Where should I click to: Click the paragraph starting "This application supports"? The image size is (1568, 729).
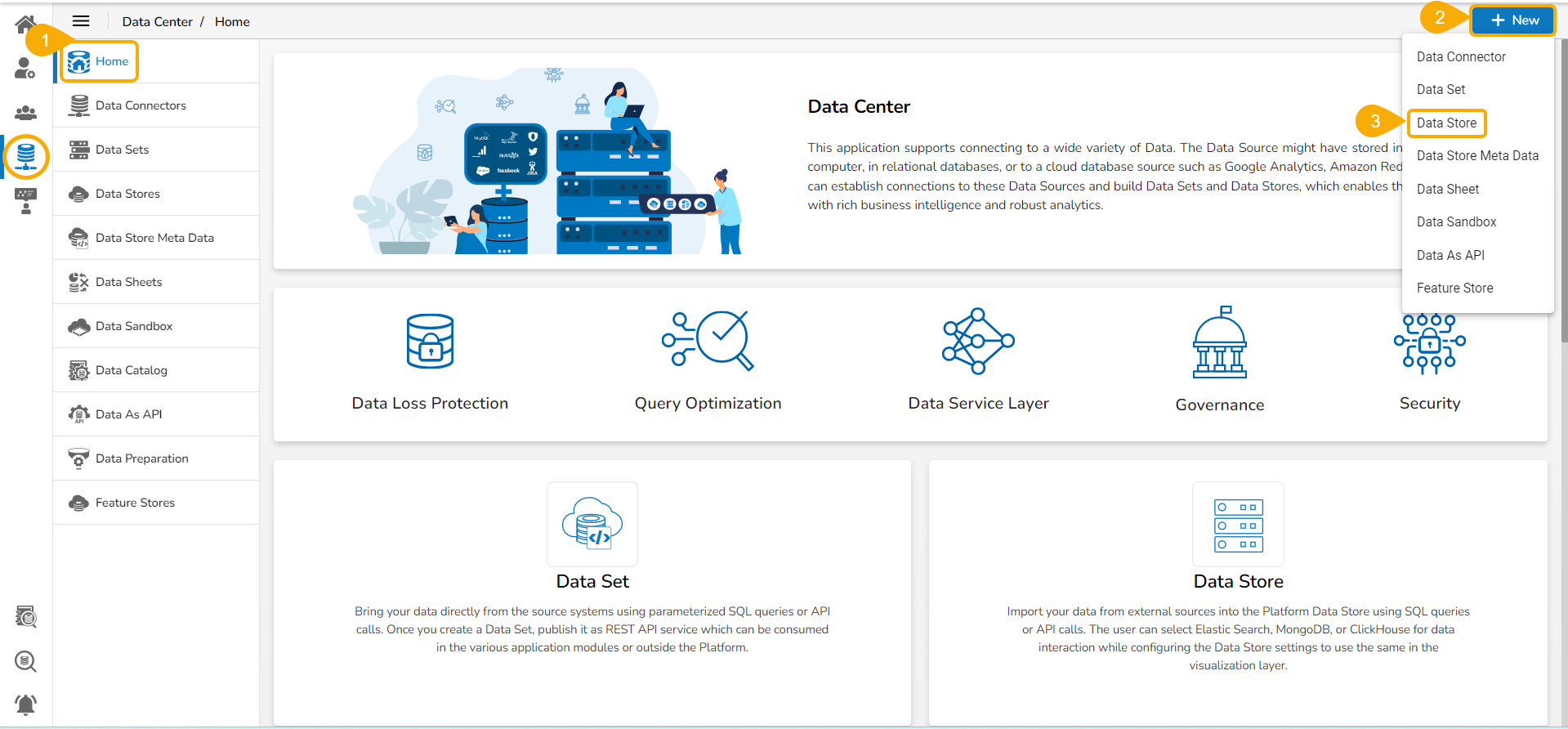(1105, 176)
